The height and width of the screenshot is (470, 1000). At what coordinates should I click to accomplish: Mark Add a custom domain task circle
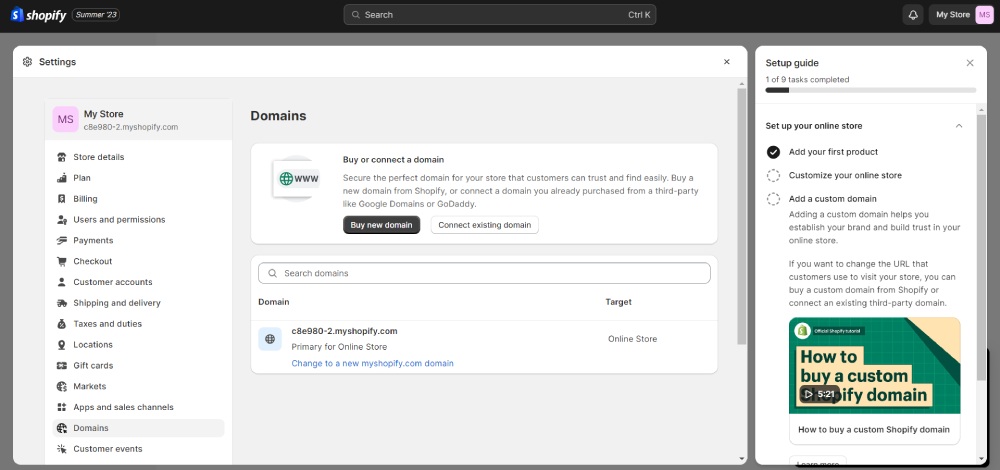[x=773, y=199]
